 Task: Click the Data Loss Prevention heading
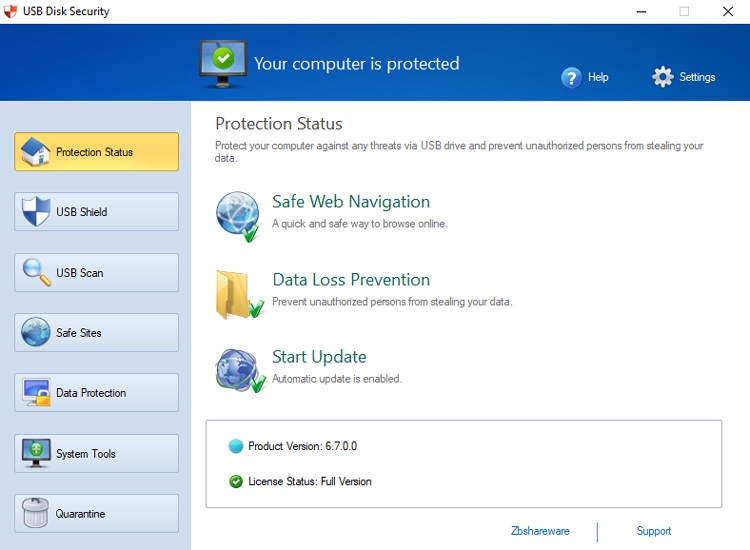(x=351, y=280)
